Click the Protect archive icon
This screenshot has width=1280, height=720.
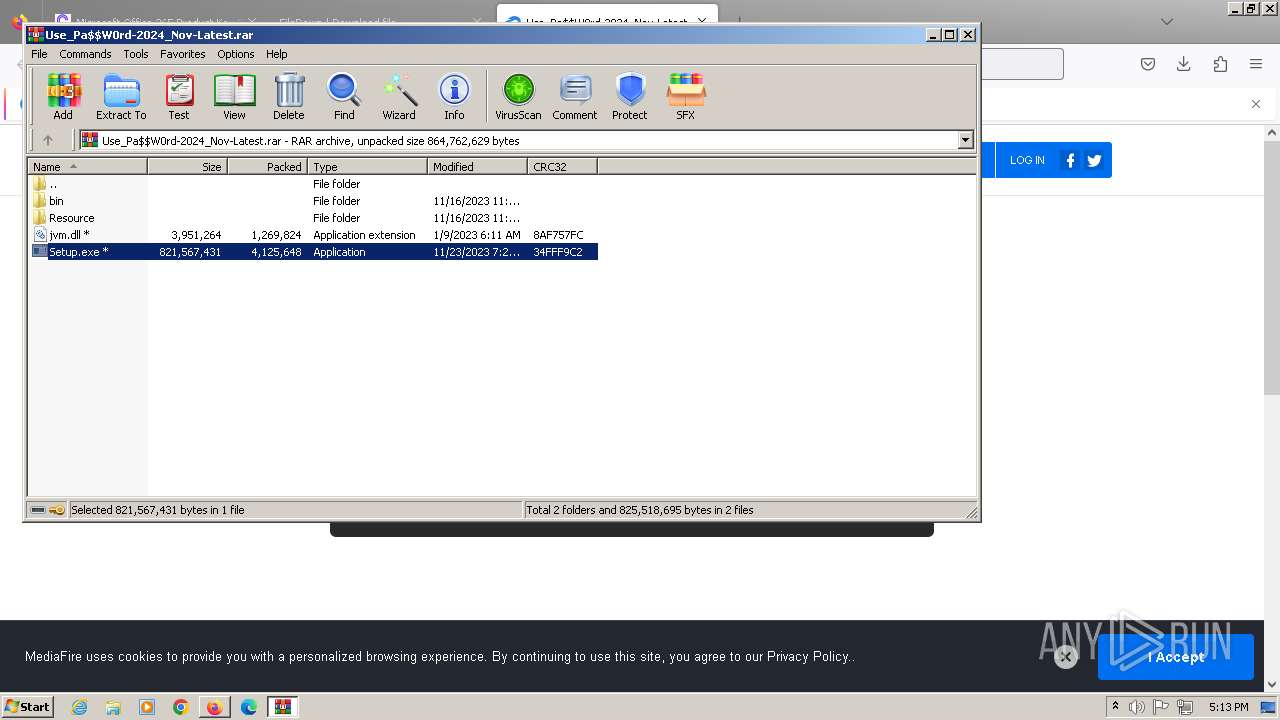coord(630,97)
